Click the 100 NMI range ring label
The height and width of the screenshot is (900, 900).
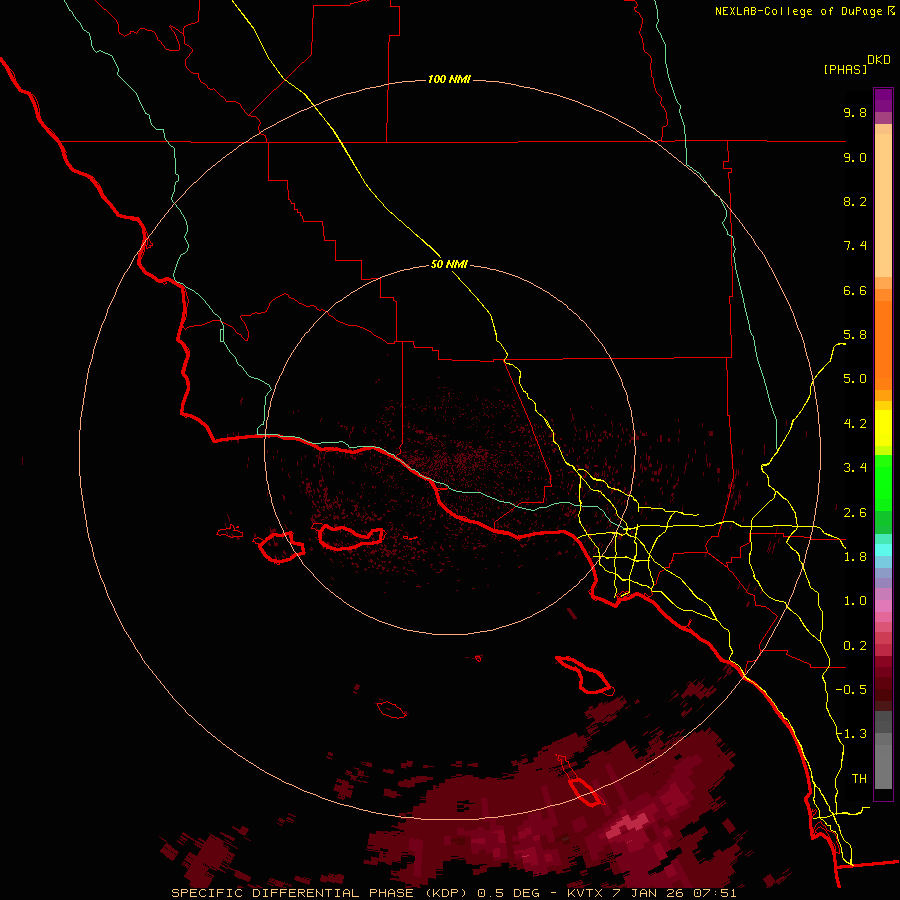[449, 79]
